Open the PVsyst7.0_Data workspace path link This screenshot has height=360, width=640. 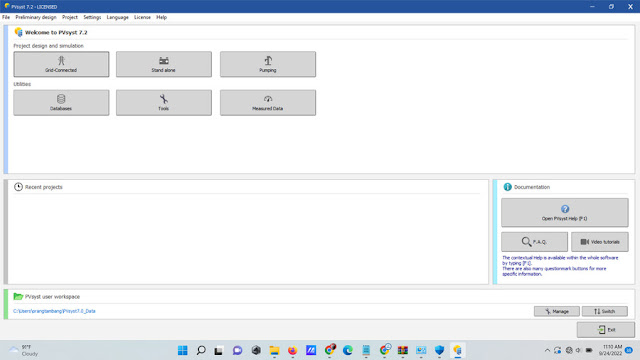(x=54, y=311)
